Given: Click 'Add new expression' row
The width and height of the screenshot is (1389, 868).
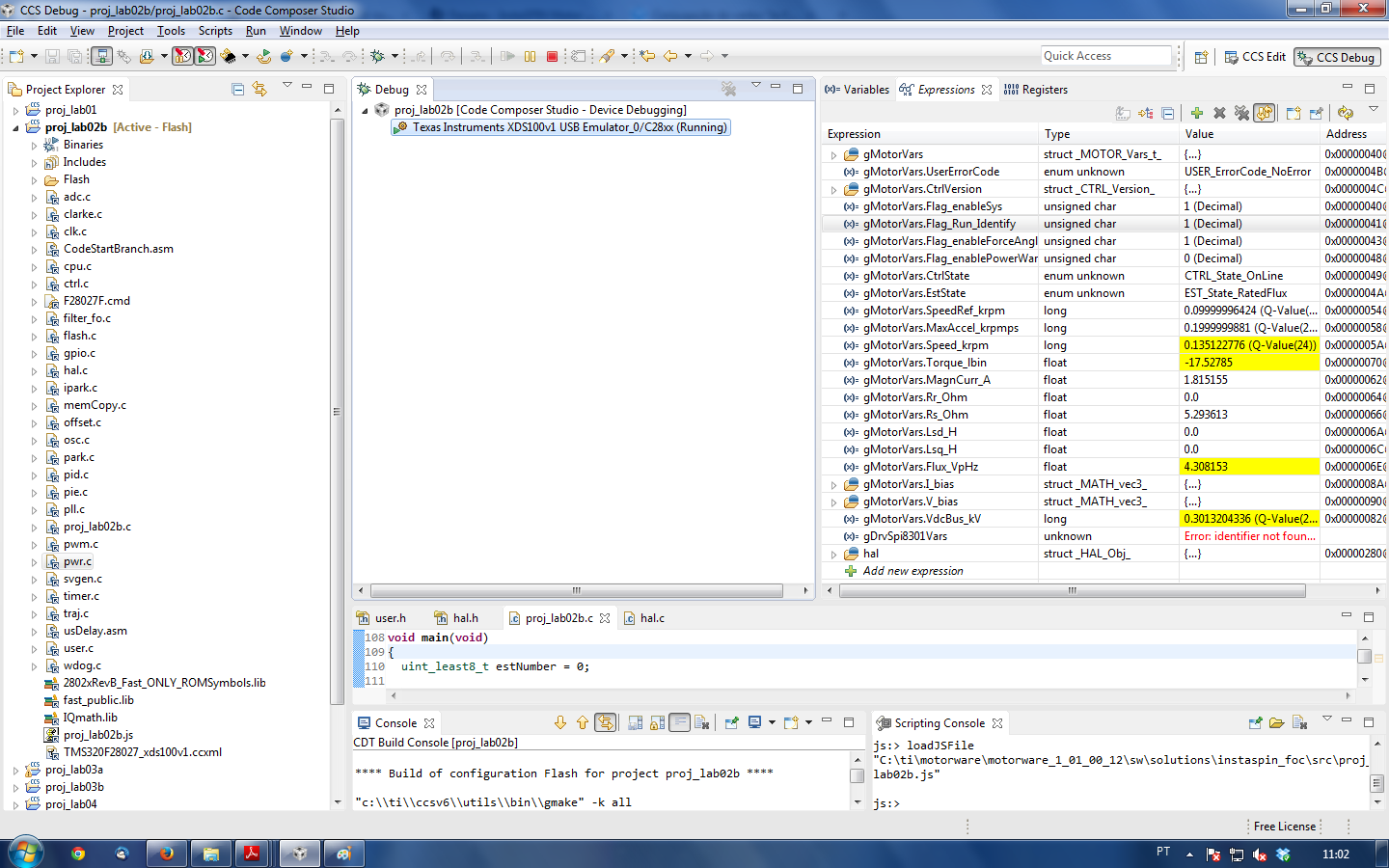Looking at the screenshot, I should click(x=912, y=571).
